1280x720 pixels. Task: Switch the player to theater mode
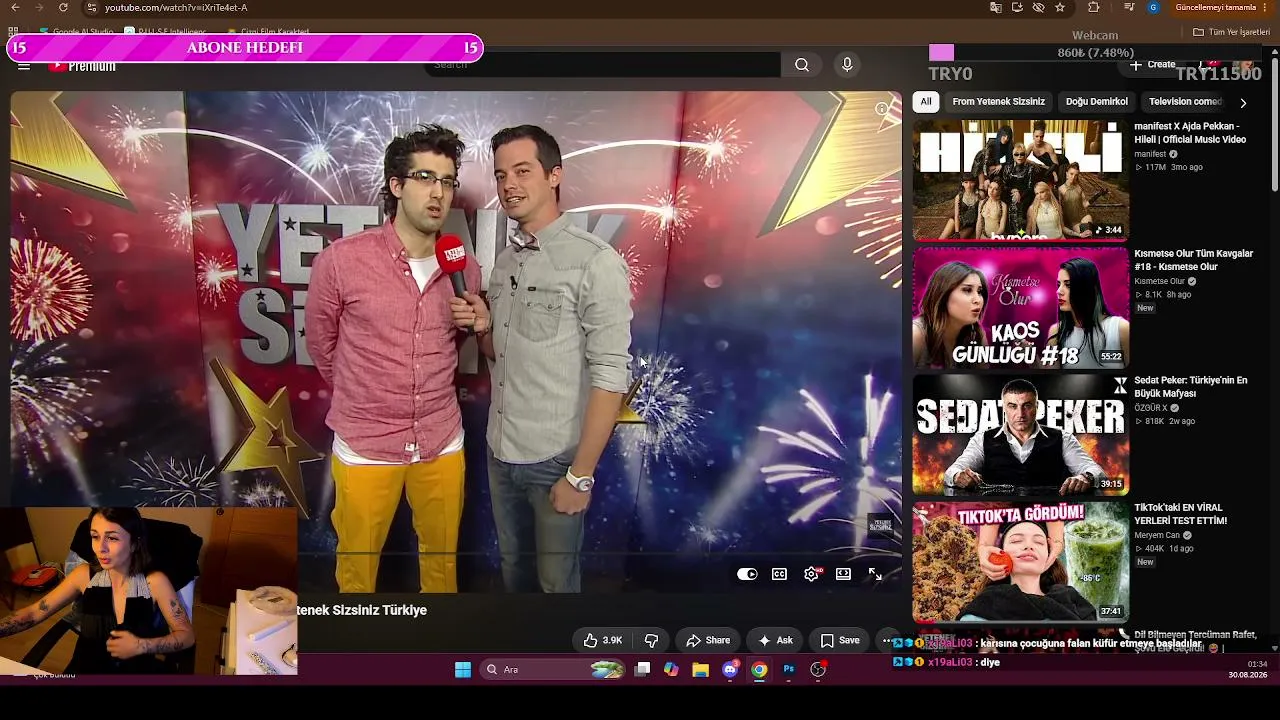pos(843,574)
